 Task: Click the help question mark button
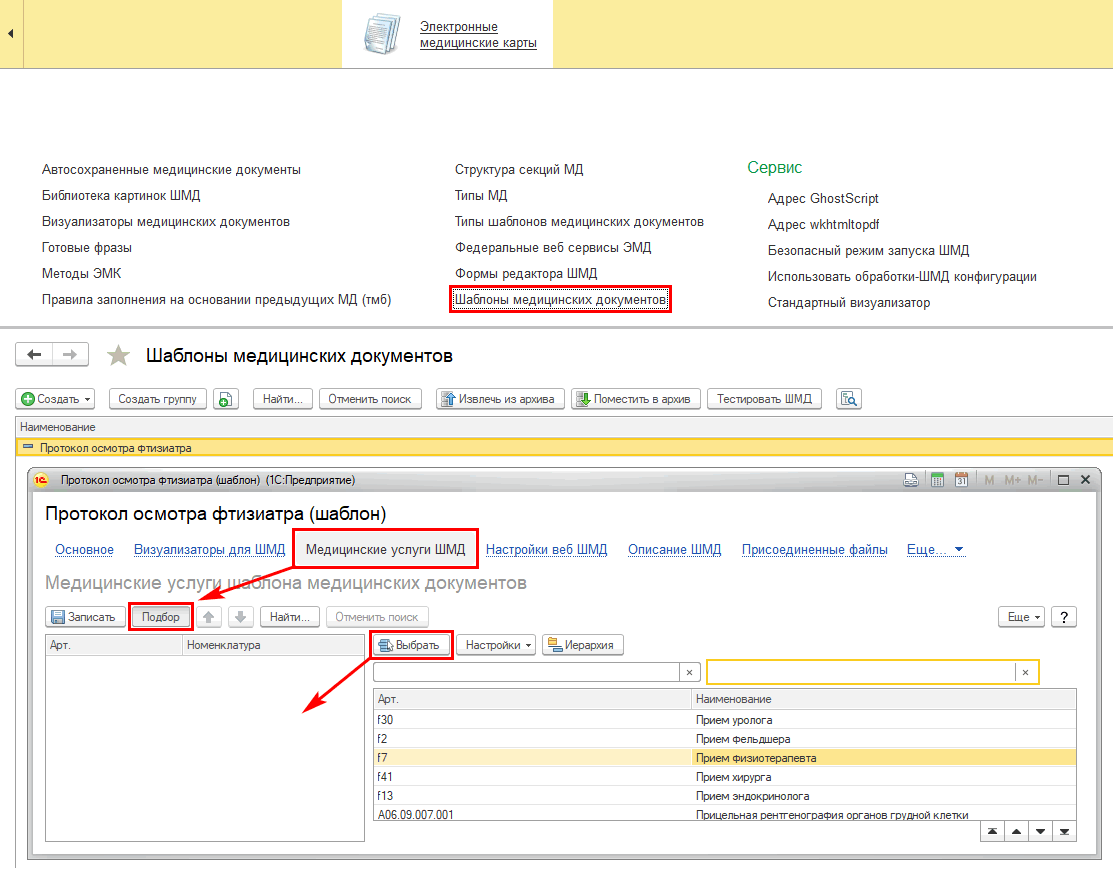coord(1065,617)
